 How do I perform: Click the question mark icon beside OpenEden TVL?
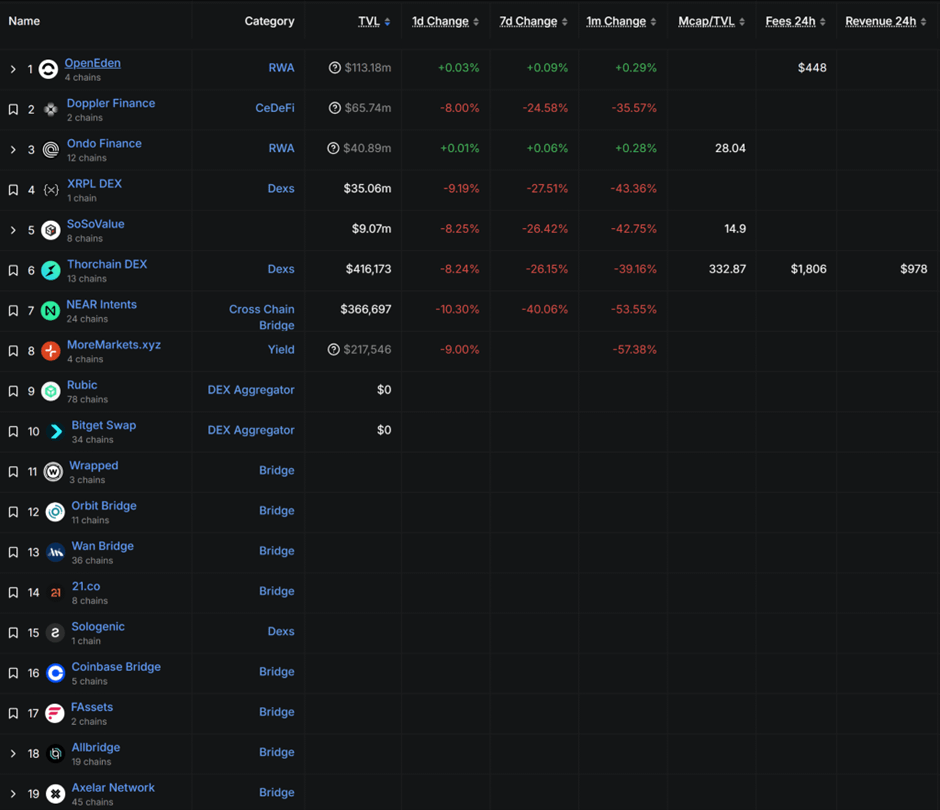click(335, 68)
